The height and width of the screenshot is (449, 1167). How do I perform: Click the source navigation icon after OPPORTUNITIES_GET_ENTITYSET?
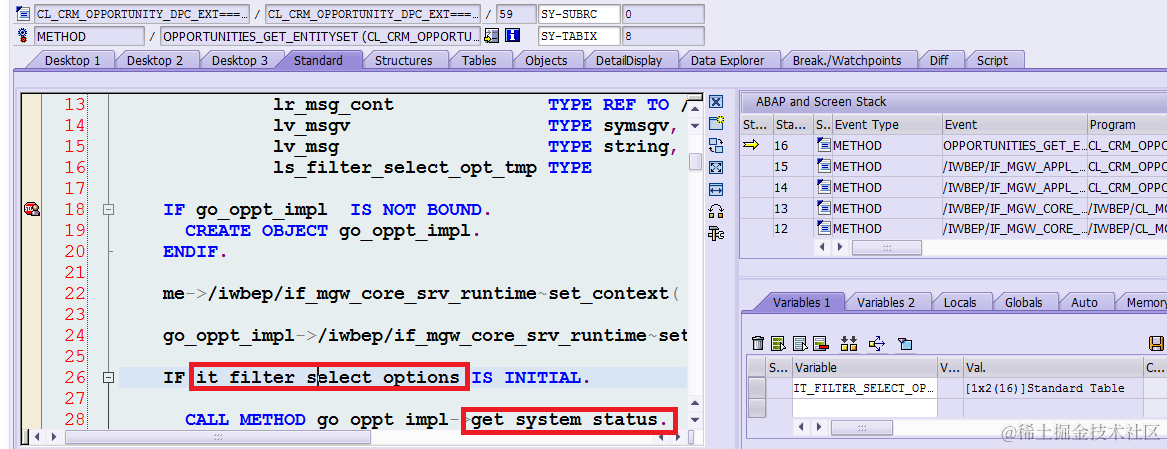tap(491, 36)
